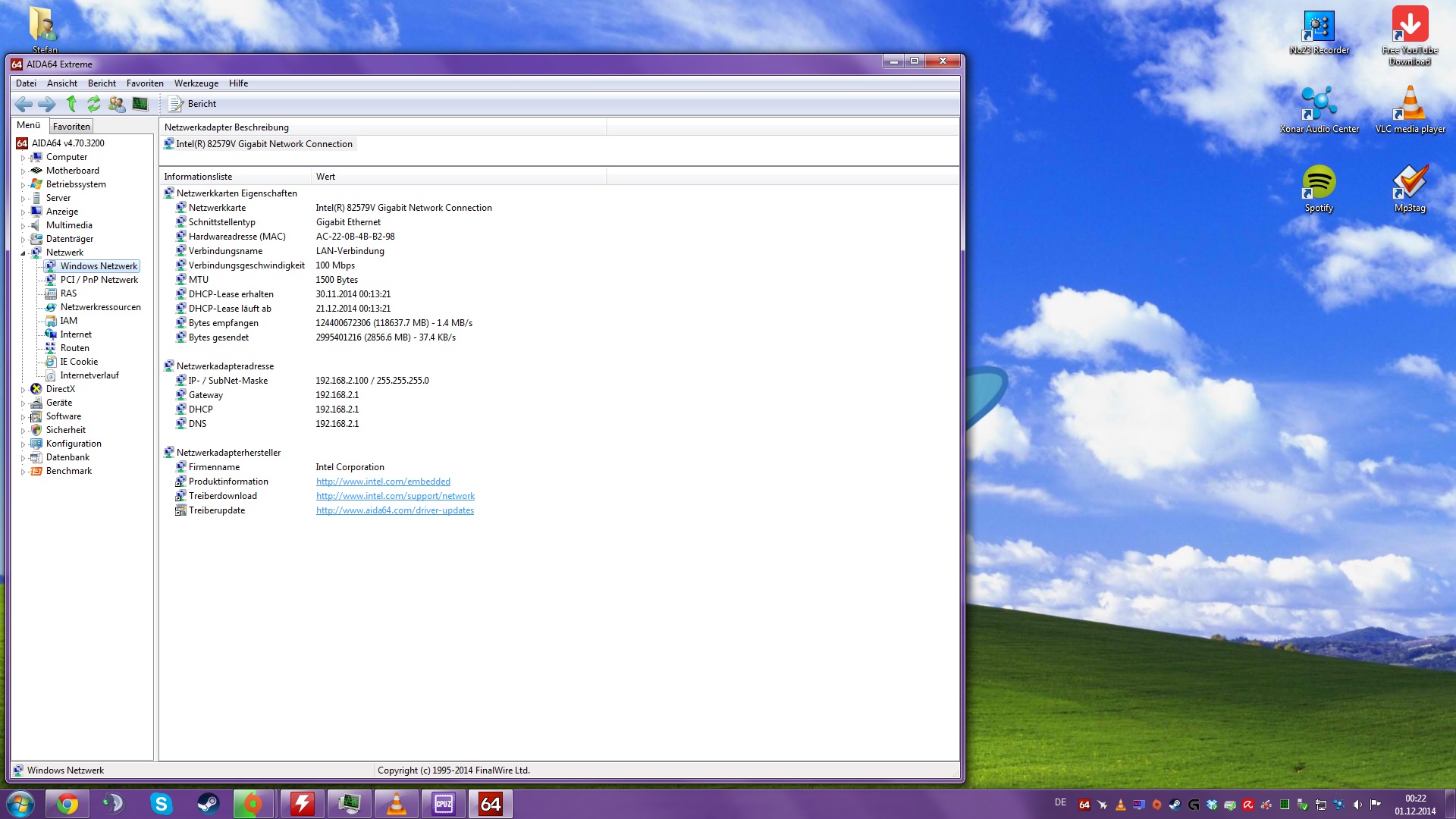Expand the Benchmark tree node
Screen dimensions: 1456x819
pyautogui.click(x=23, y=472)
